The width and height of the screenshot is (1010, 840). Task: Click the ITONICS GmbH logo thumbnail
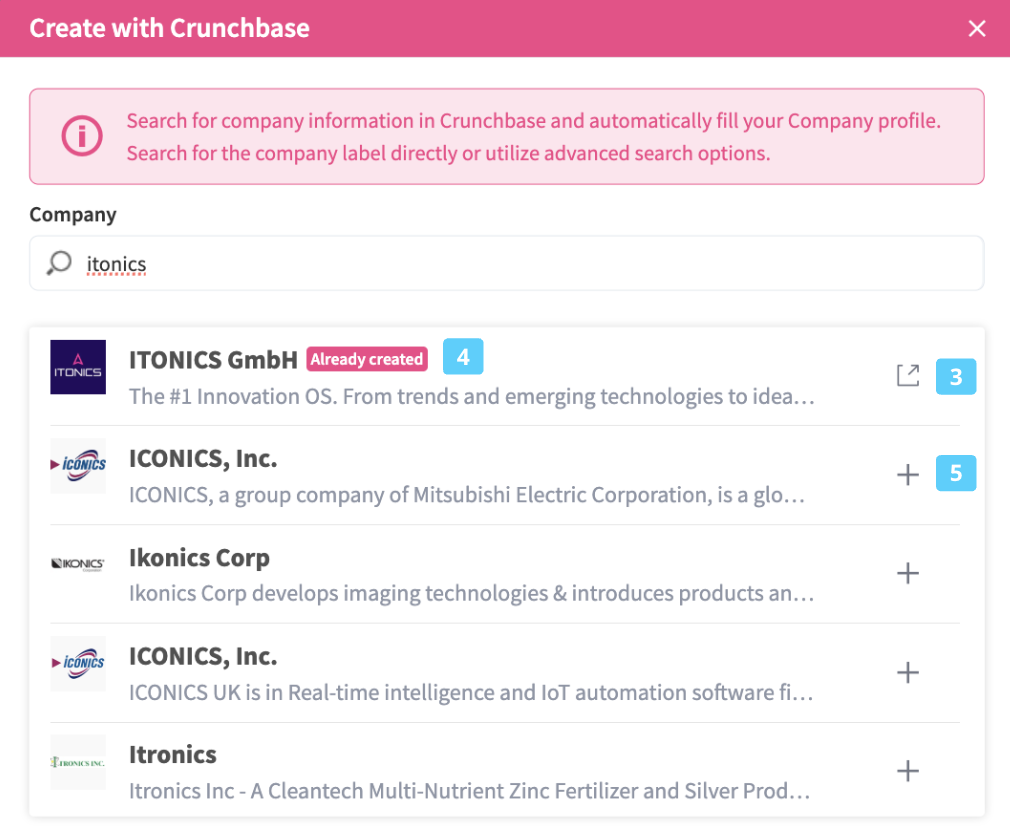click(x=78, y=367)
